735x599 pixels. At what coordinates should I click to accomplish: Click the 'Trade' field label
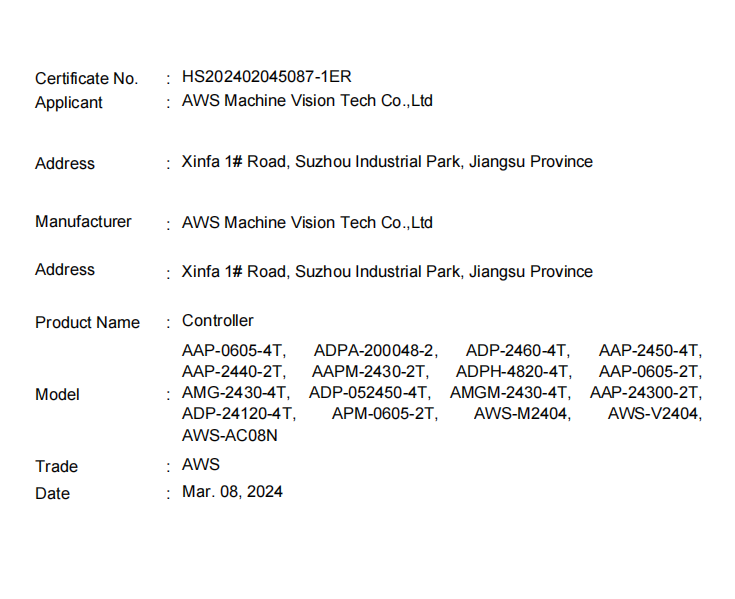click(x=56, y=466)
